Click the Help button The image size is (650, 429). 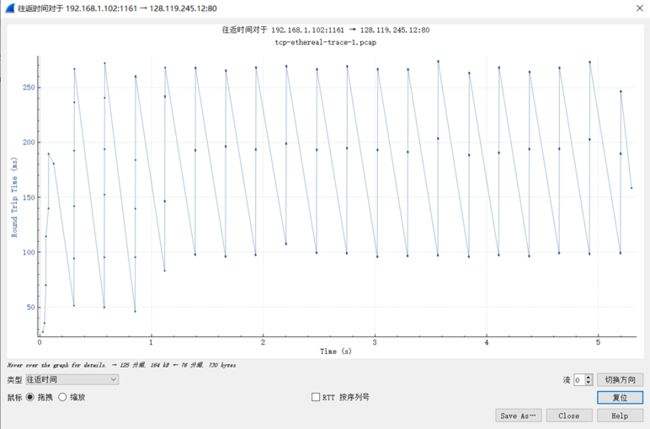click(620, 415)
